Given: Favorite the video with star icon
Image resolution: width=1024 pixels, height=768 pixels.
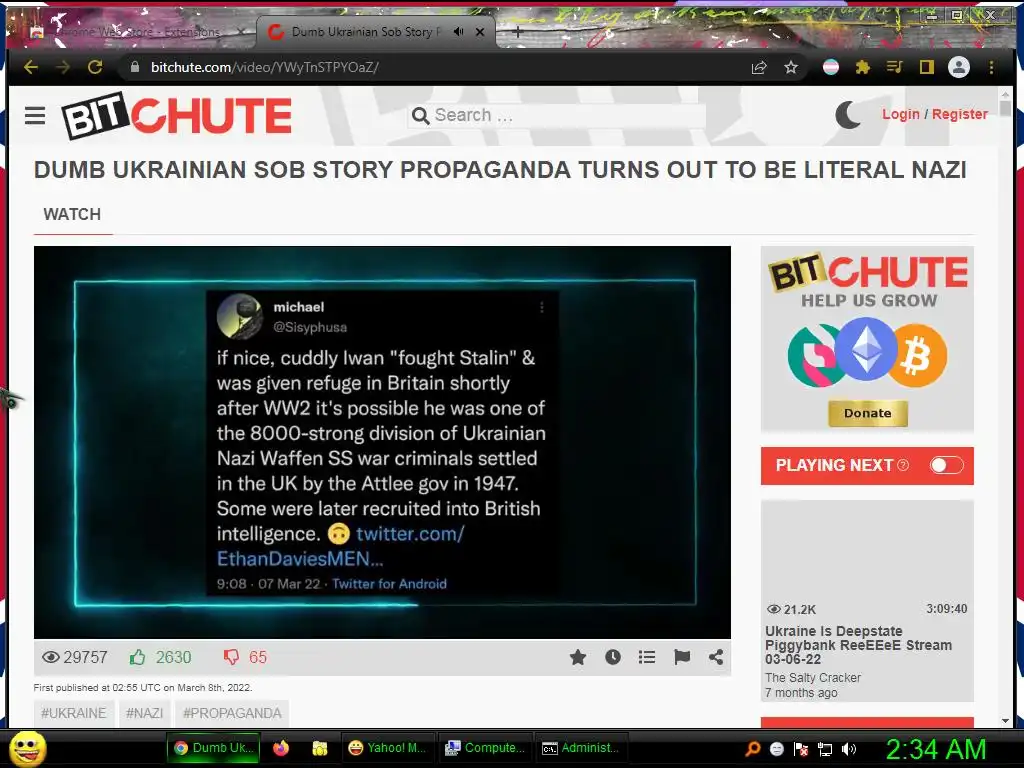Looking at the screenshot, I should pos(578,657).
